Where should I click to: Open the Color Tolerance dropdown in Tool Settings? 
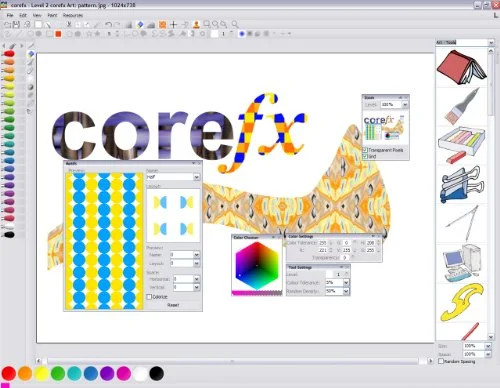[x=346, y=283]
